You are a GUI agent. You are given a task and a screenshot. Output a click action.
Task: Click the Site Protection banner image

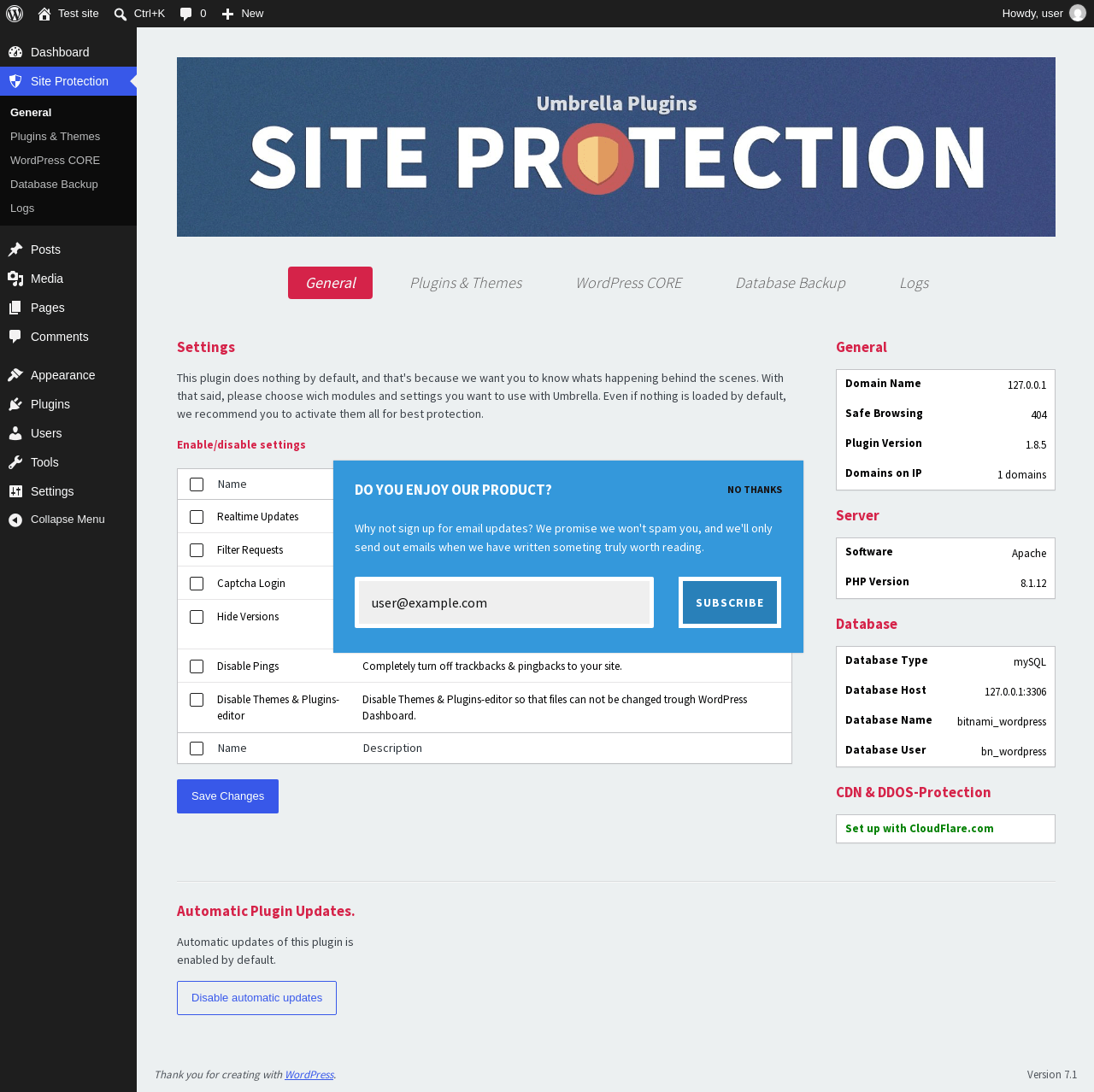point(616,147)
